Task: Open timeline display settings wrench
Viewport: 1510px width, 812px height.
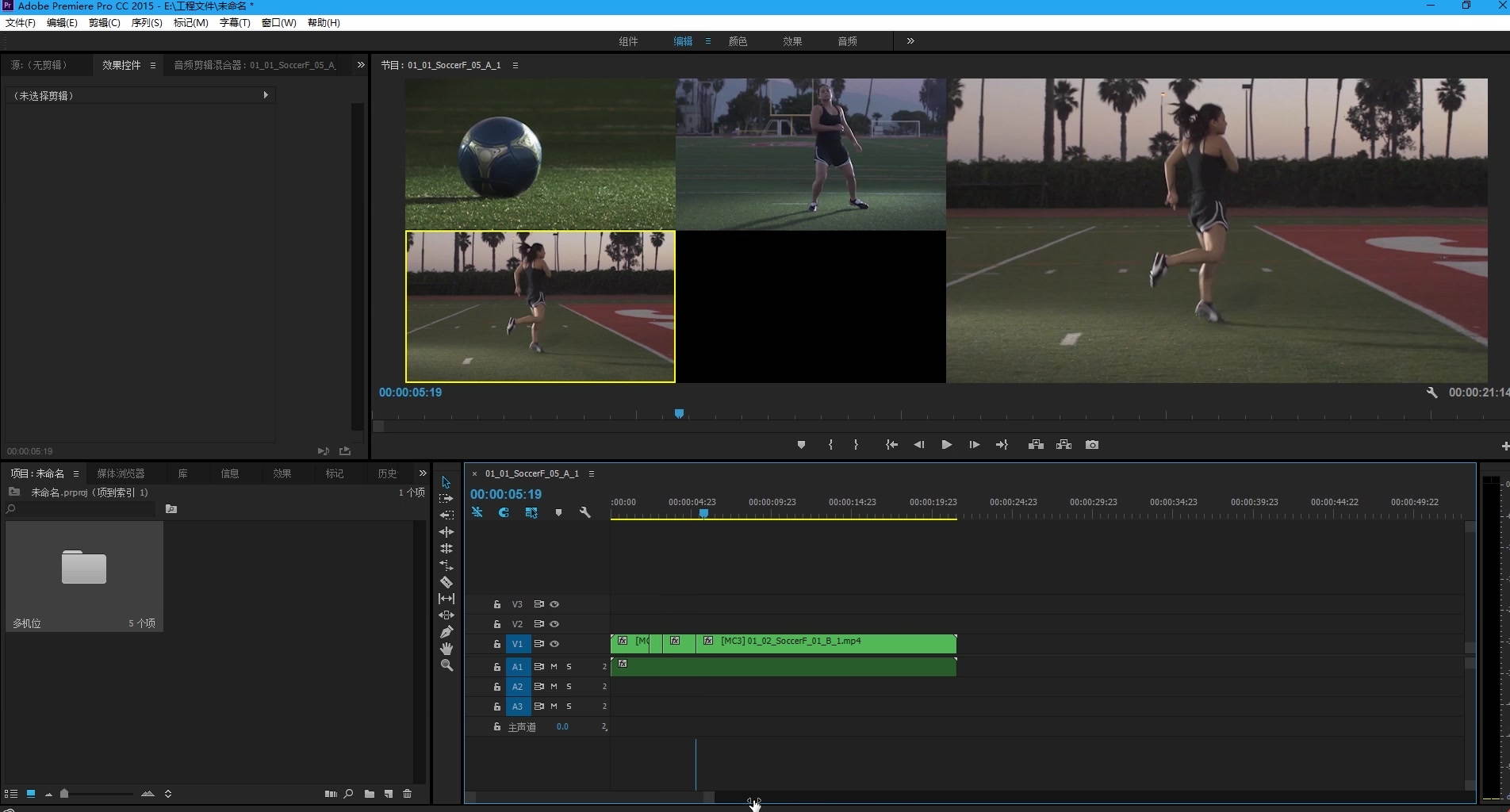Action: (x=585, y=513)
